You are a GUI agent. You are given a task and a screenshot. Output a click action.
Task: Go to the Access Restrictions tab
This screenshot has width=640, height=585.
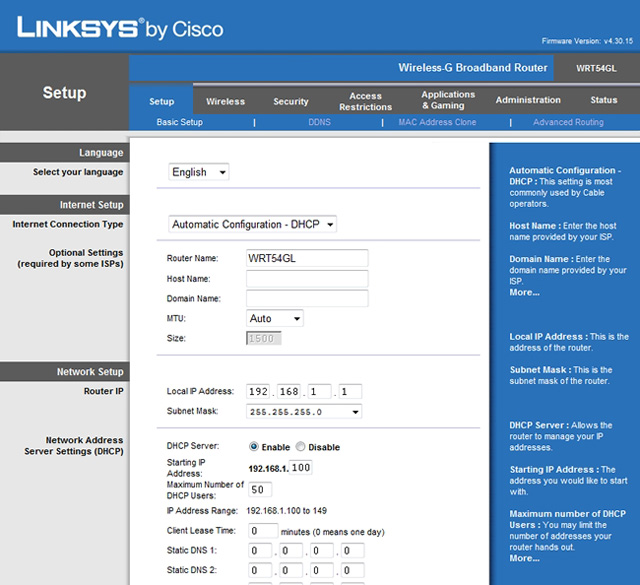365,101
